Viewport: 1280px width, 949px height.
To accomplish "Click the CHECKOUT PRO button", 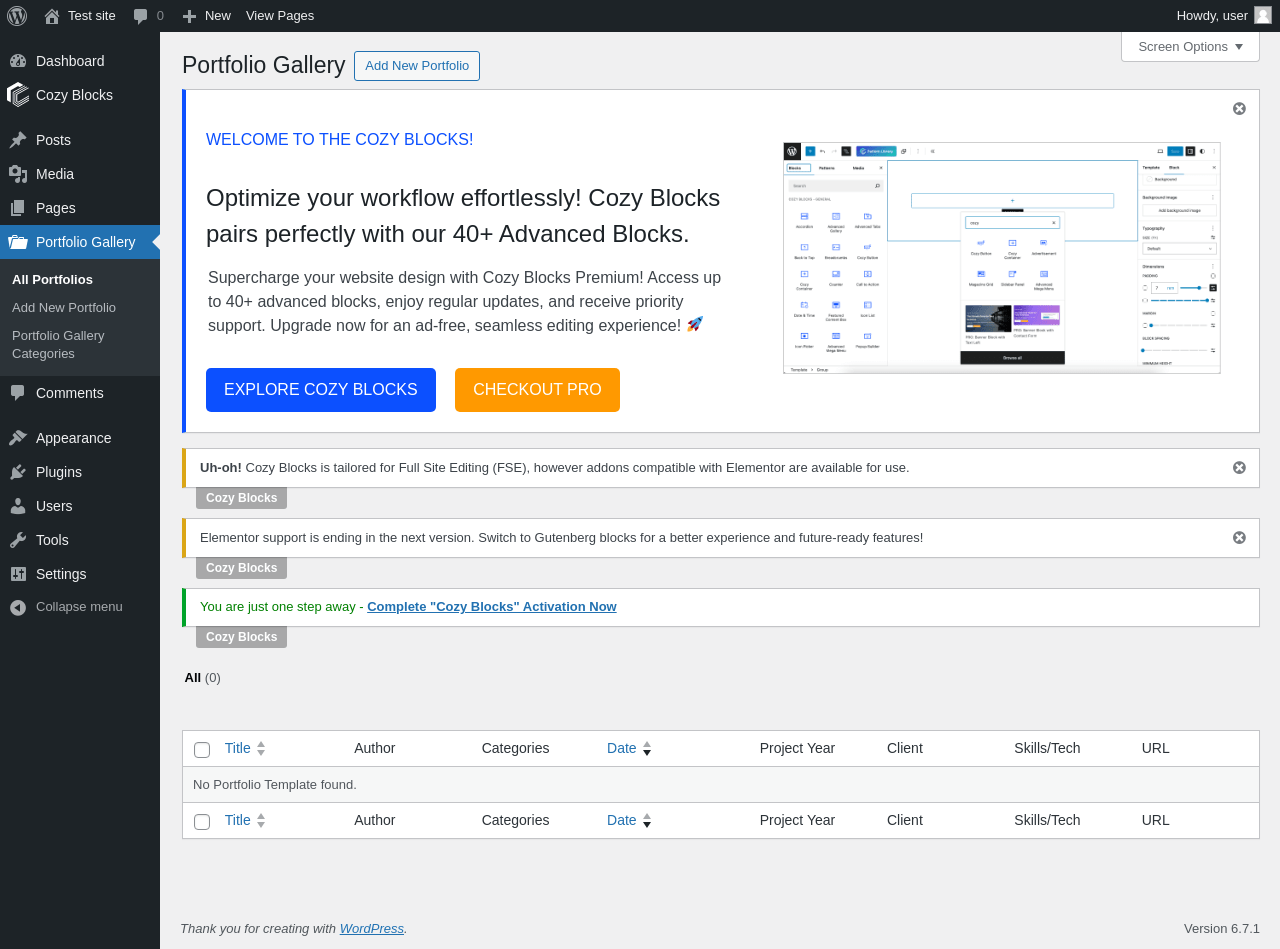I will [537, 390].
